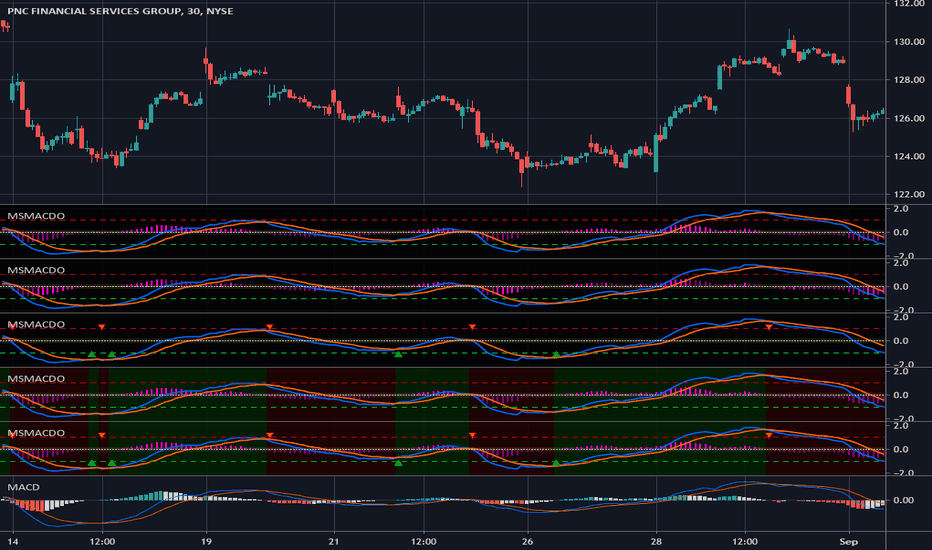
Task: Click the rightmost red sell triangle in shaded arrows pane
Action: [769, 436]
